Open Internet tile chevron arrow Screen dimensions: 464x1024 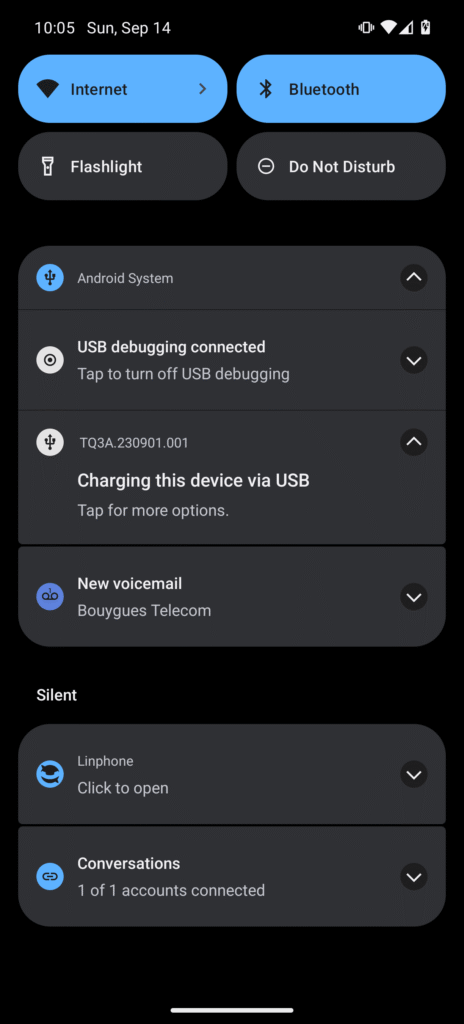pos(203,89)
